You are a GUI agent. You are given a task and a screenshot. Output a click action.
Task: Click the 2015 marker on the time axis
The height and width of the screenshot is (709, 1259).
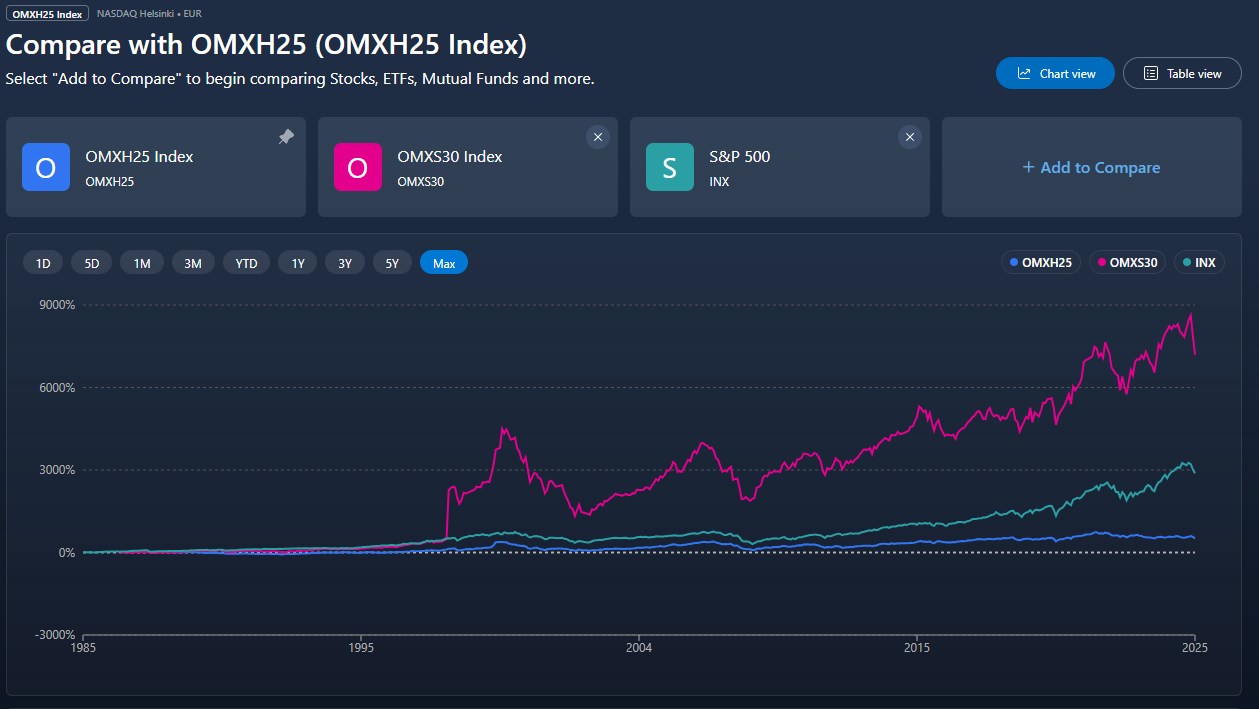917,648
